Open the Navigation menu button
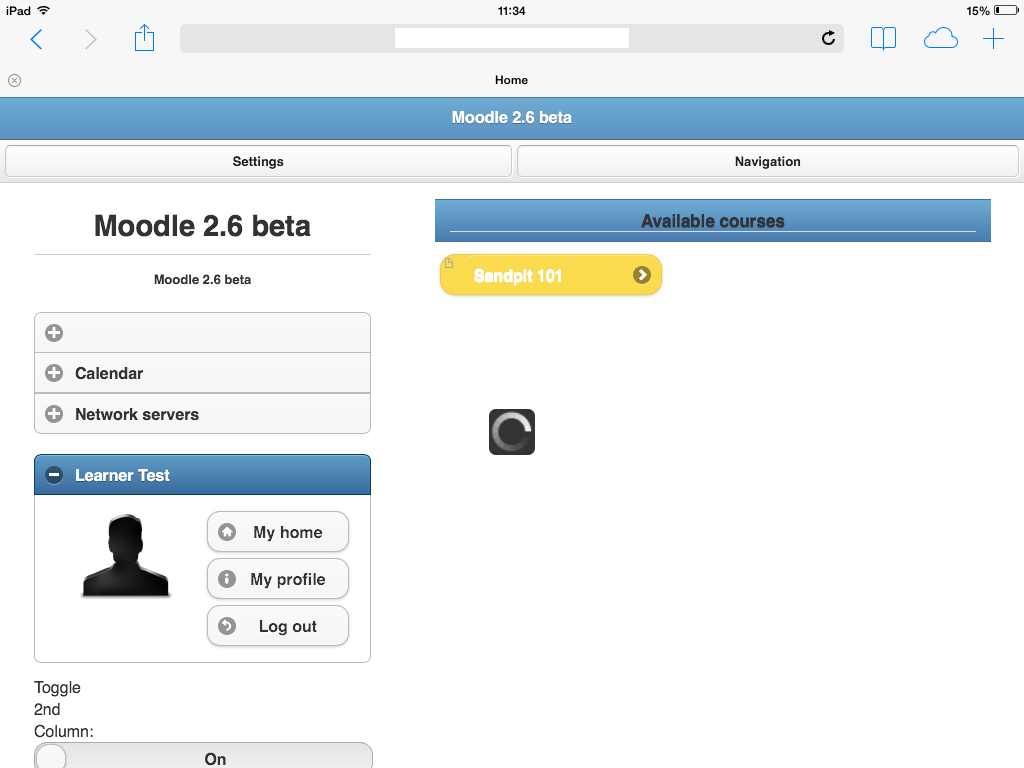This screenshot has height=768, width=1024. [767, 161]
